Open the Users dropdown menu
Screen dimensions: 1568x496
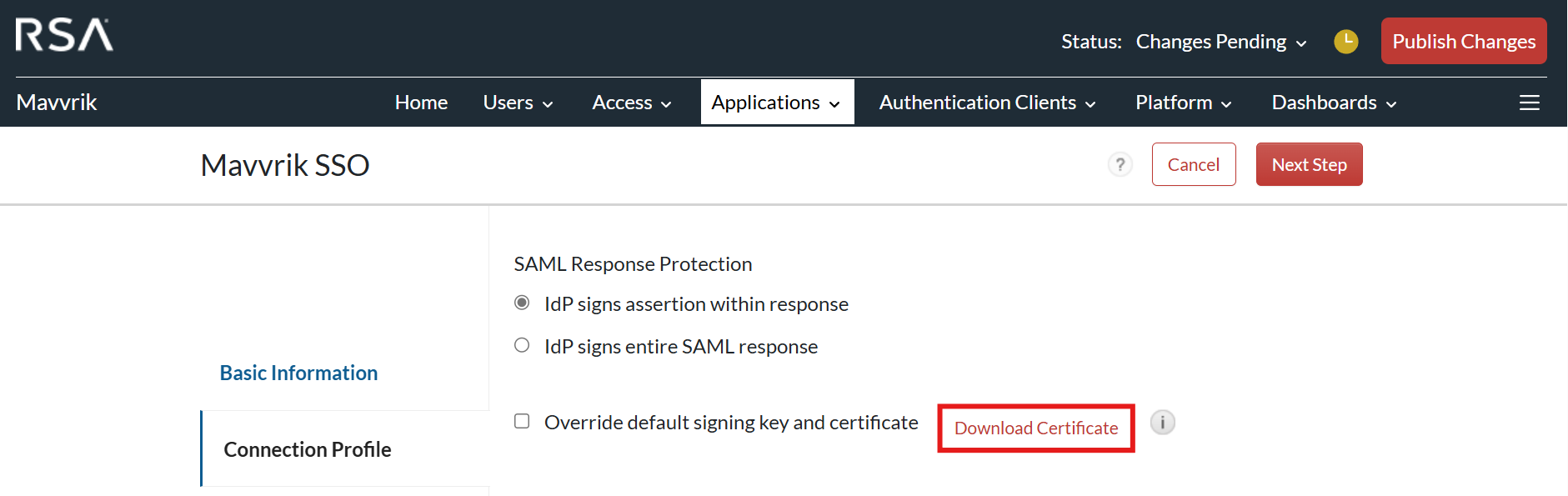(518, 103)
